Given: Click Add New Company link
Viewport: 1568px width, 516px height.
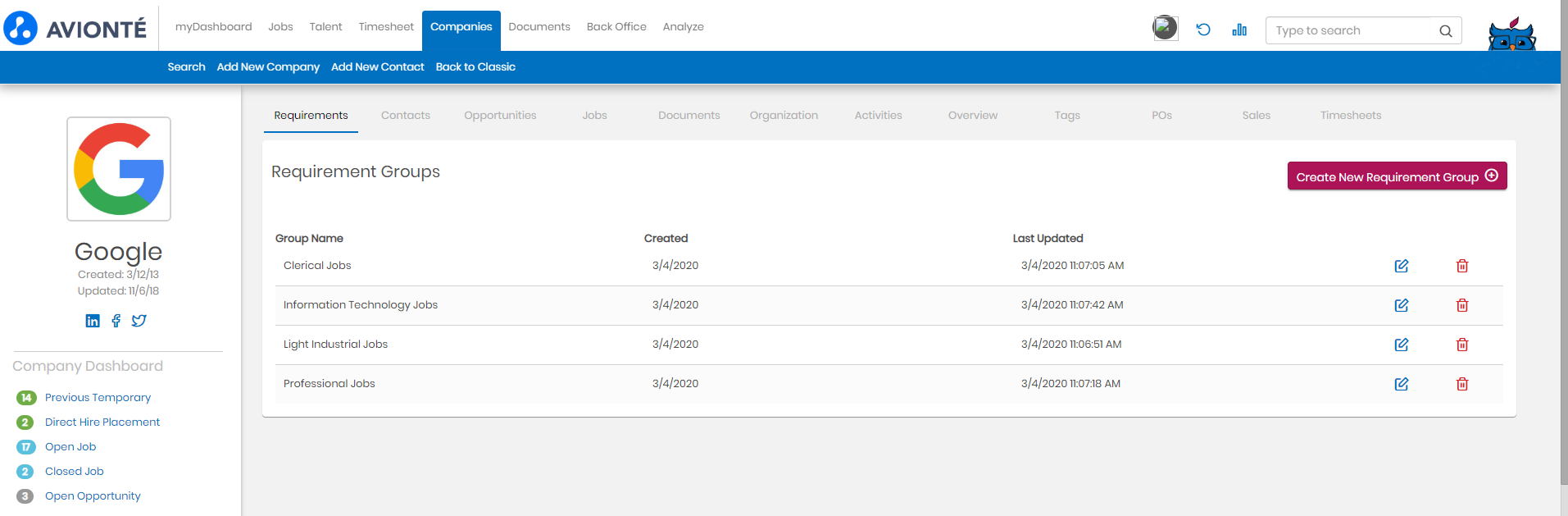Looking at the screenshot, I should (268, 67).
